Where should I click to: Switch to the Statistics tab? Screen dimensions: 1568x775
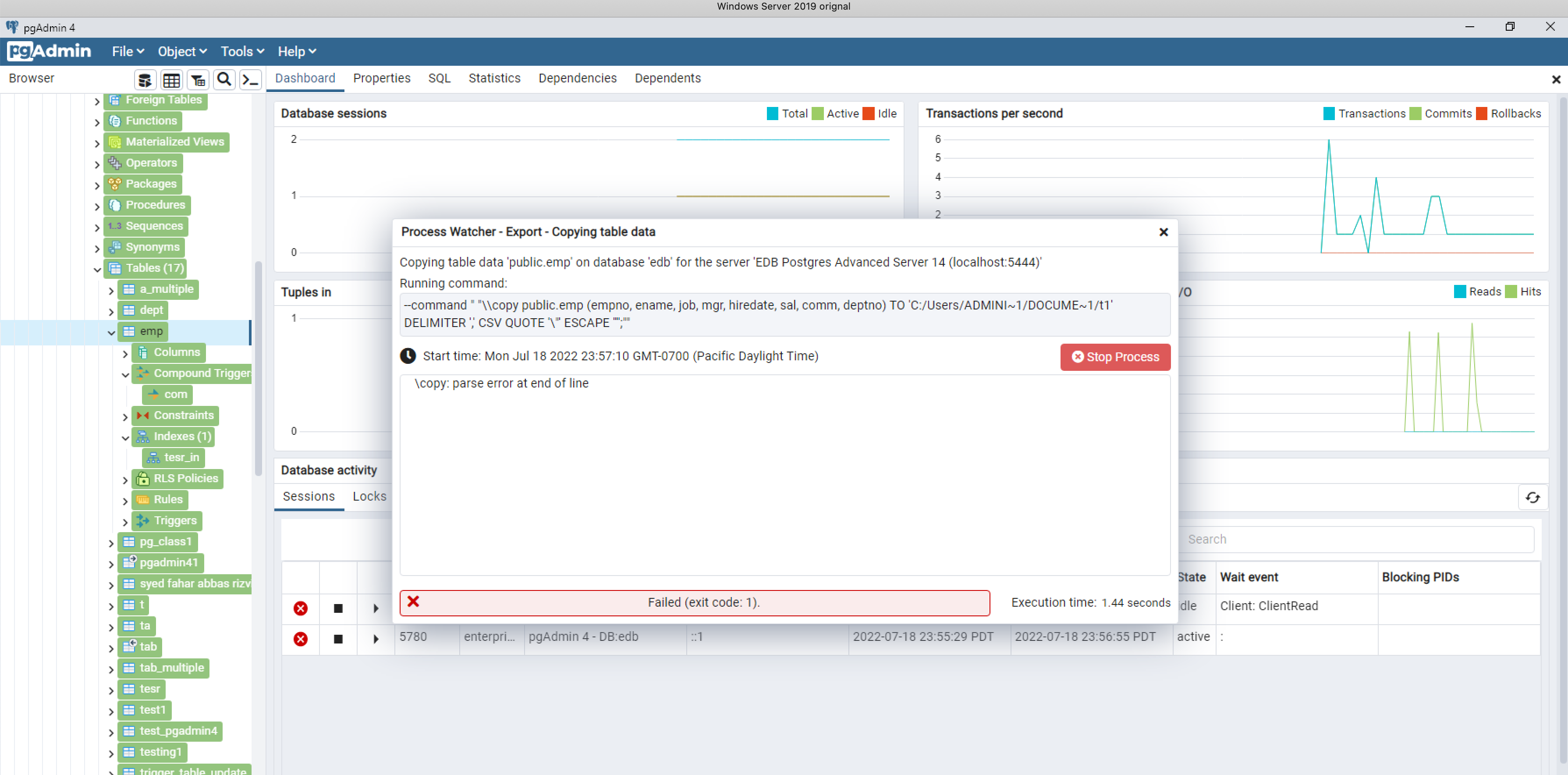[x=494, y=78]
